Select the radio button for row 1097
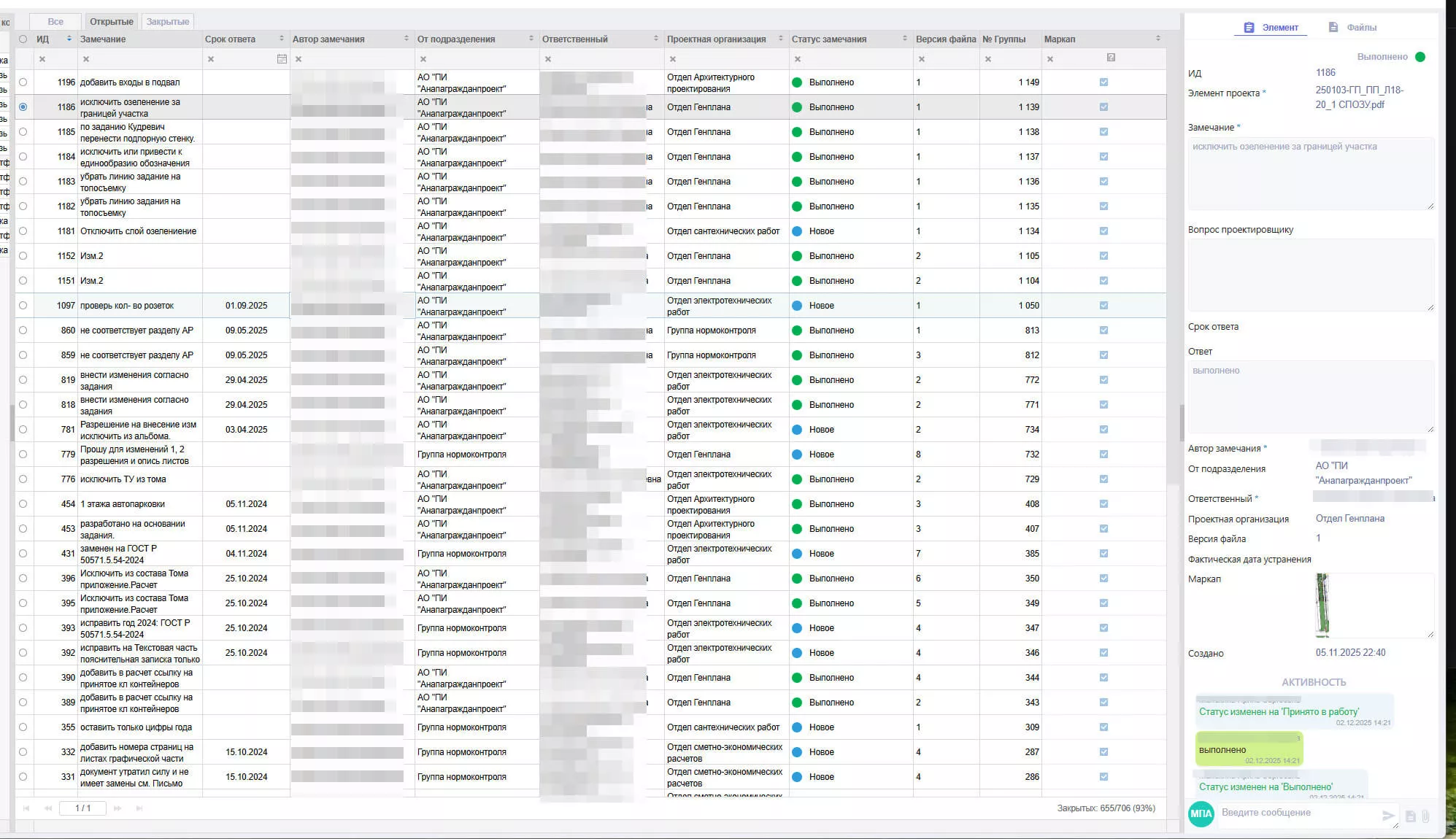This screenshot has height=839, width=1456. (x=23, y=306)
